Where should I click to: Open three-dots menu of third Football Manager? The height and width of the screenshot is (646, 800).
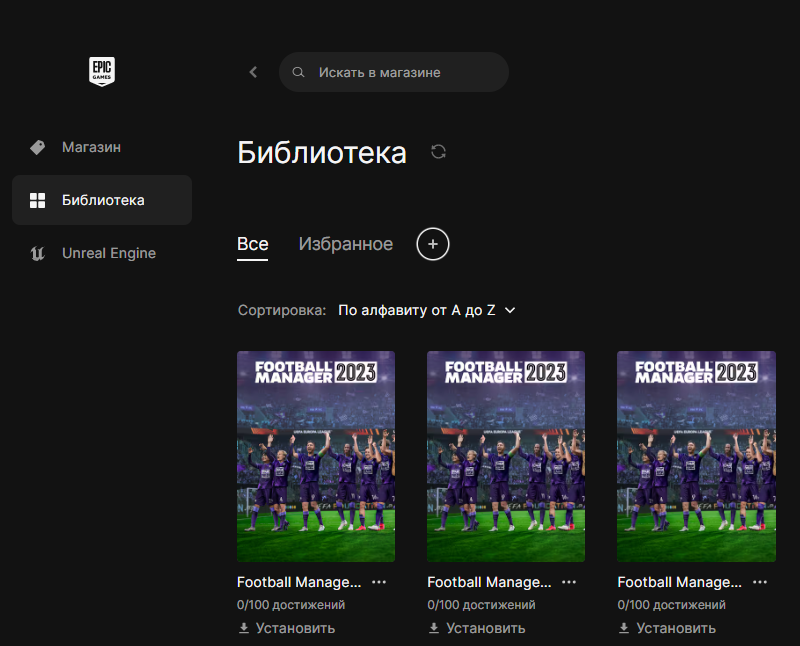pyautogui.click(x=760, y=581)
